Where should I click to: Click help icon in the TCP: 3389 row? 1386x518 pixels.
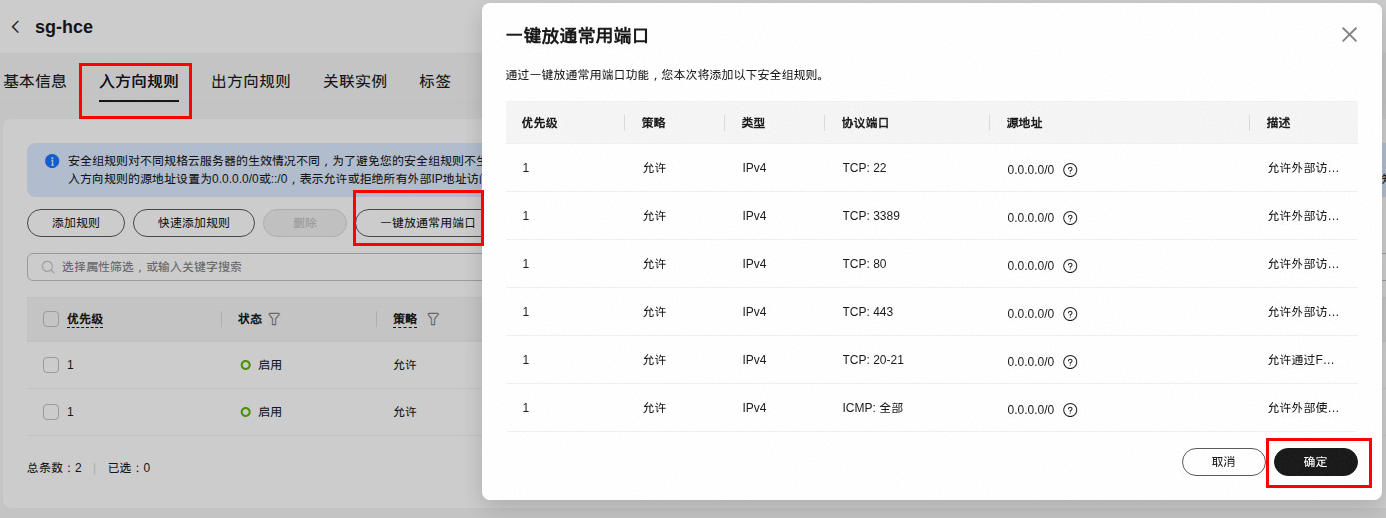(x=1070, y=218)
